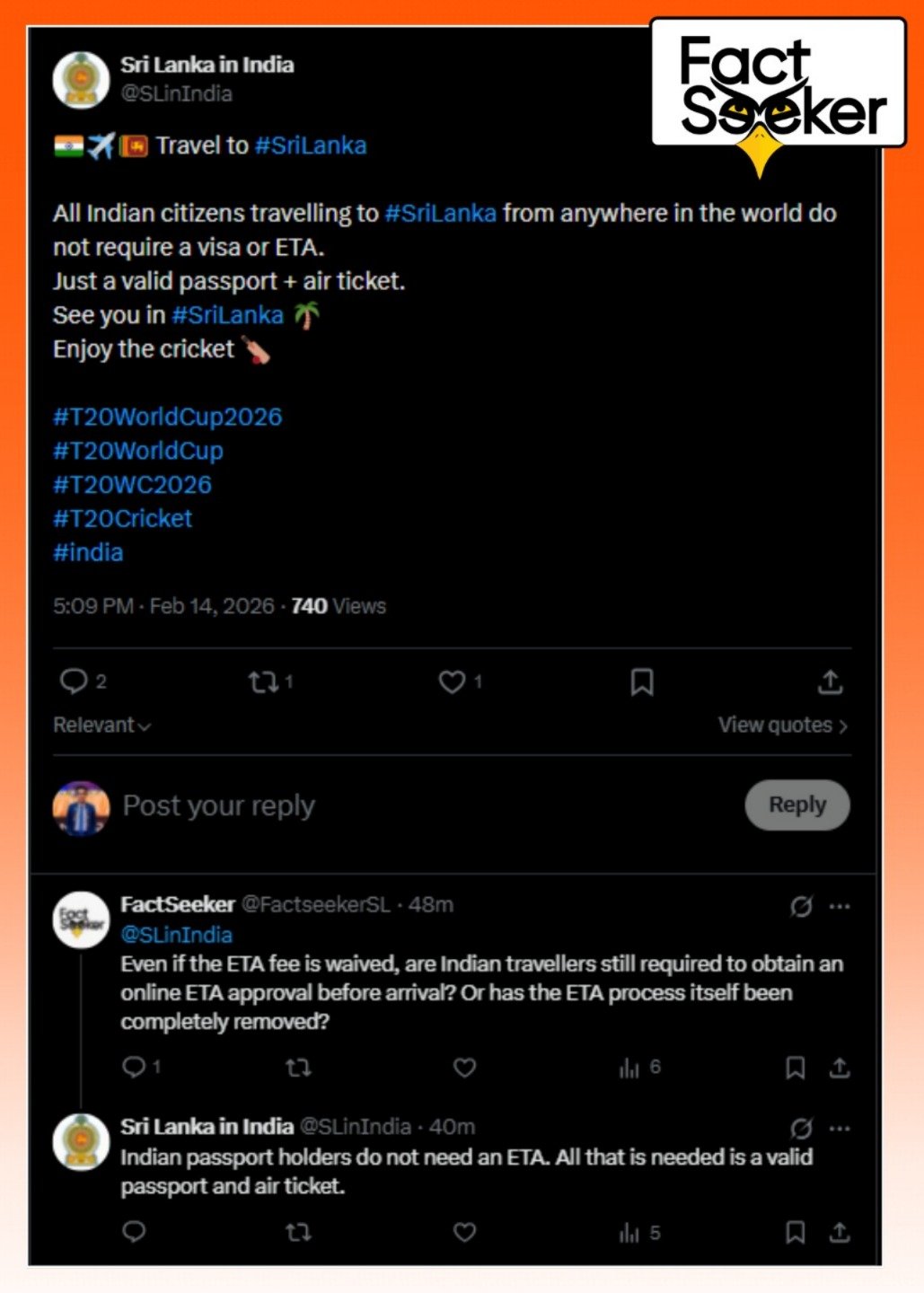Image resolution: width=924 pixels, height=1293 pixels.
Task: Open more options on embassy's reply
Action: point(840,1129)
